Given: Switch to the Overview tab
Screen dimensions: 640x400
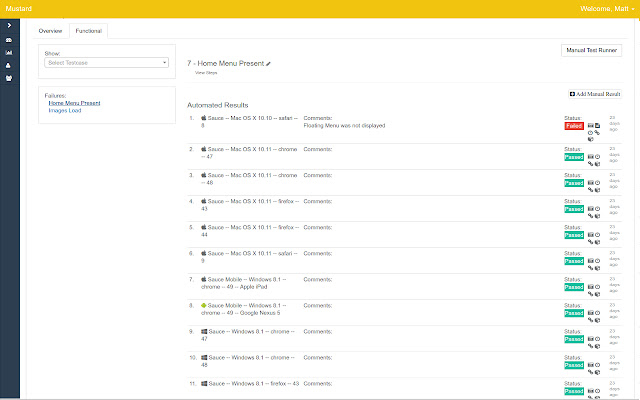Looking at the screenshot, I should (50, 31).
